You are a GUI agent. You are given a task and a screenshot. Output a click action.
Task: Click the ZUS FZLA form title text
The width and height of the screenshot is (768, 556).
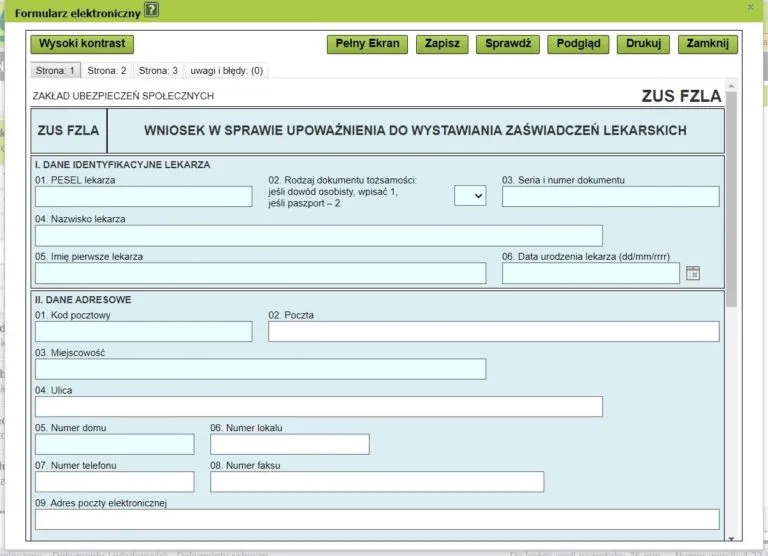681,96
